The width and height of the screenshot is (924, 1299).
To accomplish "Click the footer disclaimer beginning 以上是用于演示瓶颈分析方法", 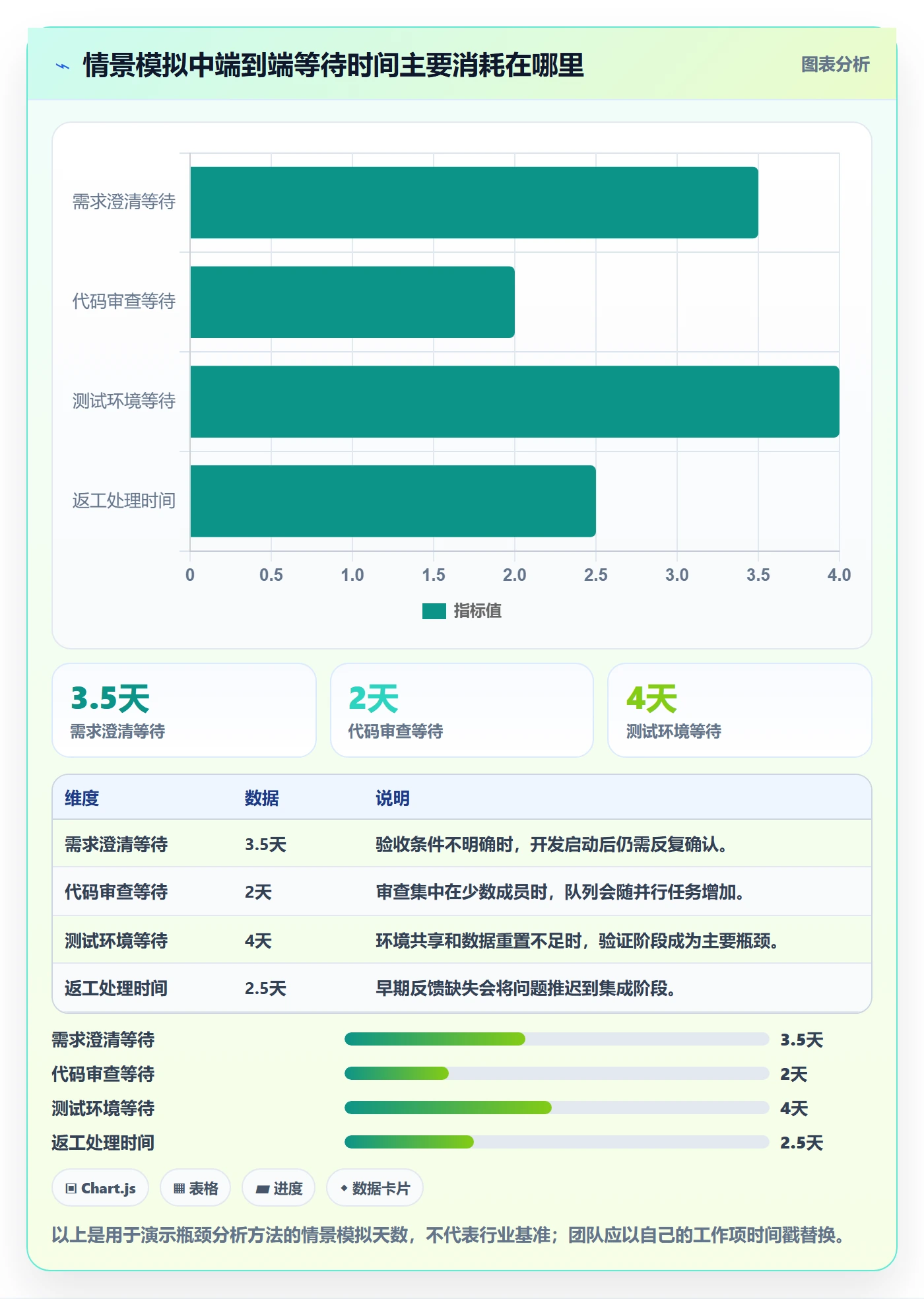I will pyautogui.click(x=448, y=1235).
